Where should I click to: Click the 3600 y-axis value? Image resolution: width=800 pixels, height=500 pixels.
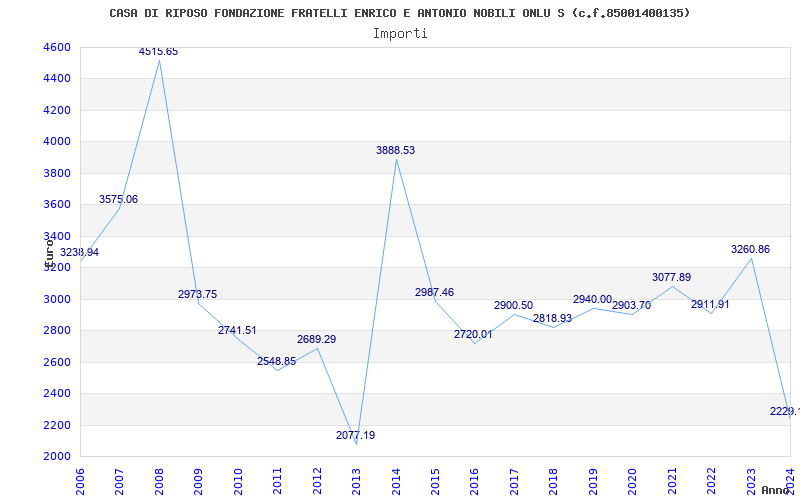(55, 205)
